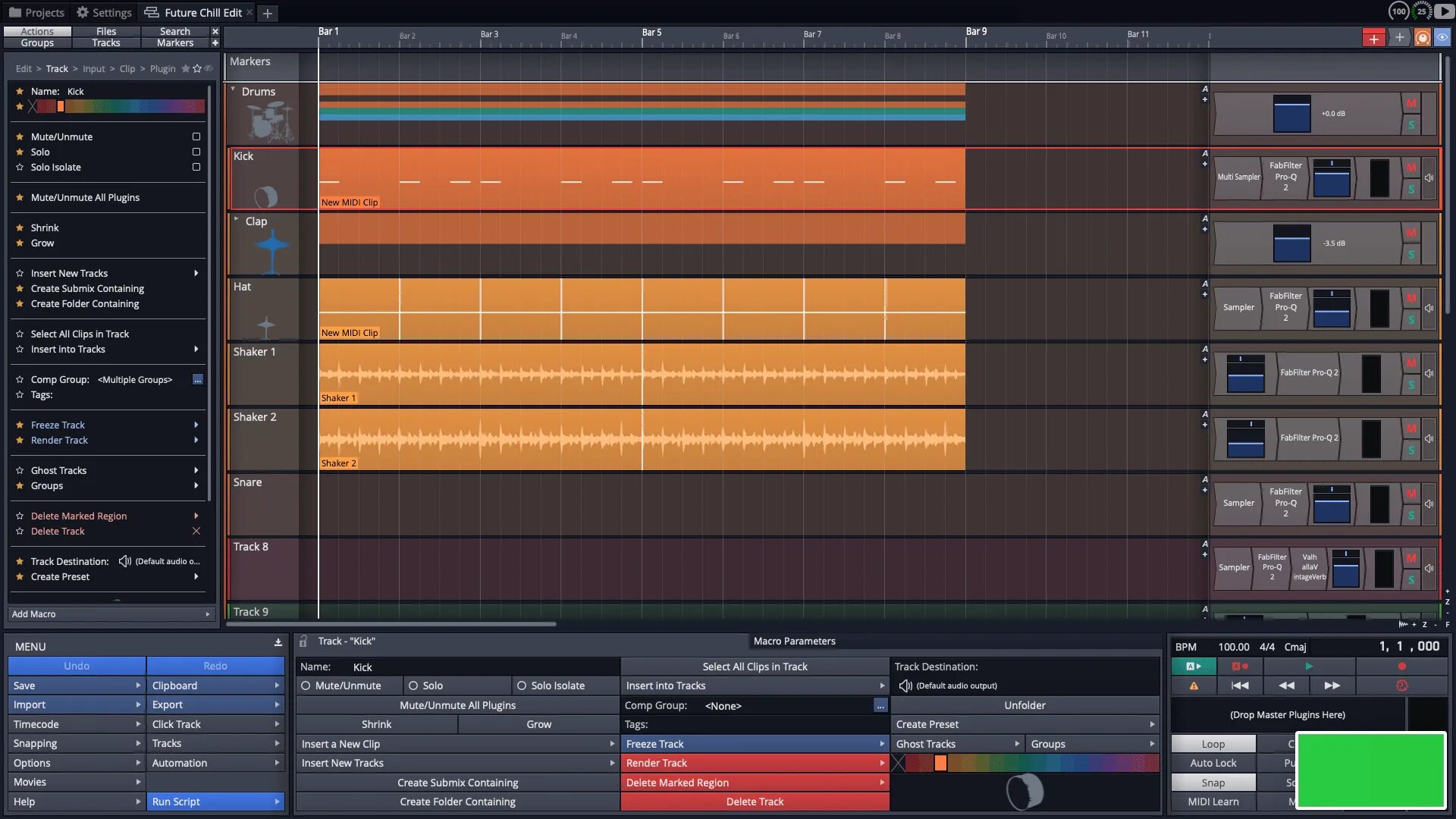Click the return-to-start transport button
This screenshot has height=819, width=1456.
click(1240, 686)
